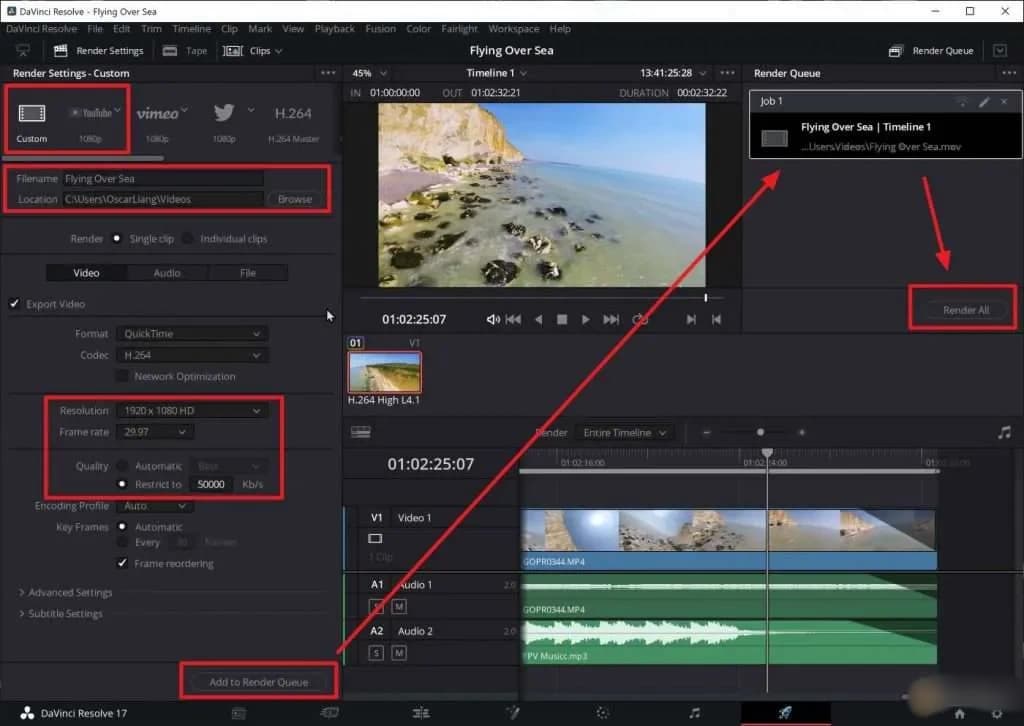Open the Workspace menu
Viewport: 1024px width, 726px height.
(513, 29)
